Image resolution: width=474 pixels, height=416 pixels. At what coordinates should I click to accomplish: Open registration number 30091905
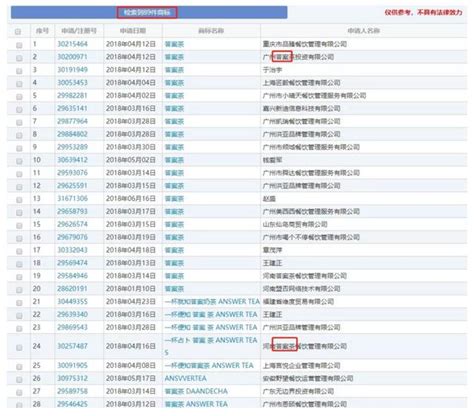point(72,366)
